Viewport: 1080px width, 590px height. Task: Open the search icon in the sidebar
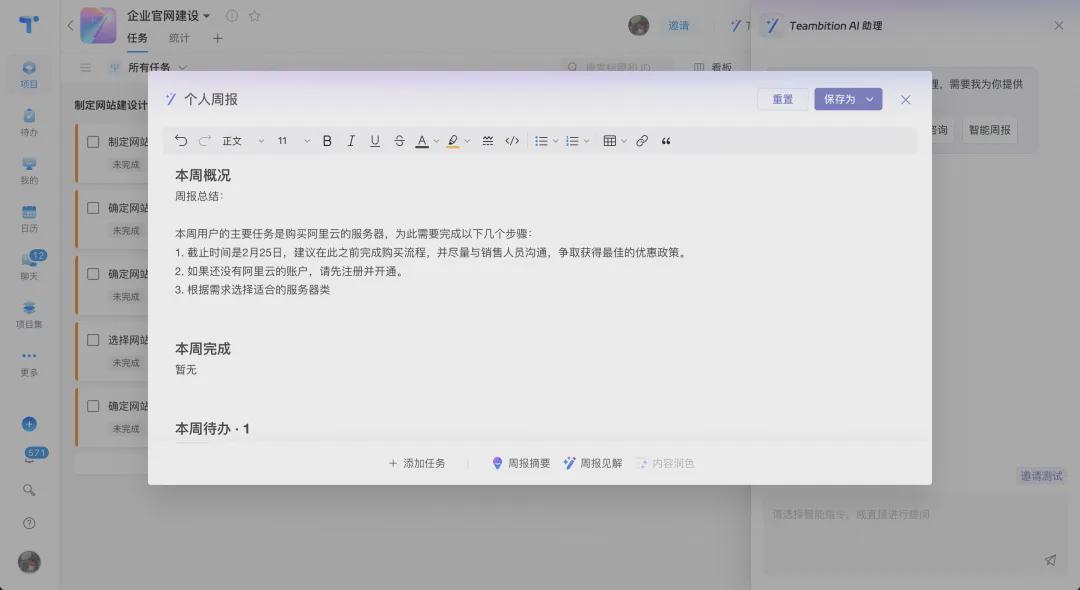tap(29, 491)
